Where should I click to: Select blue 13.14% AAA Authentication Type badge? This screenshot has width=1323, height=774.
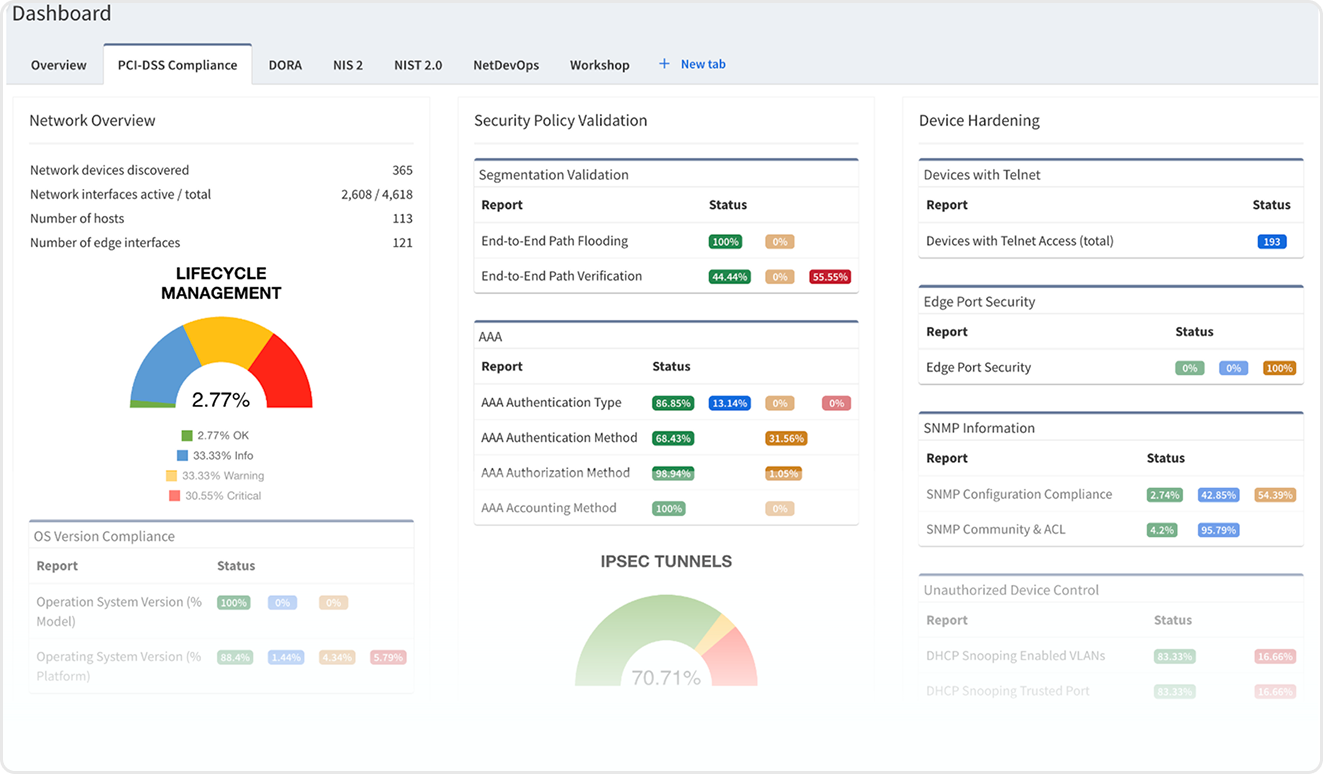coord(729,403)
